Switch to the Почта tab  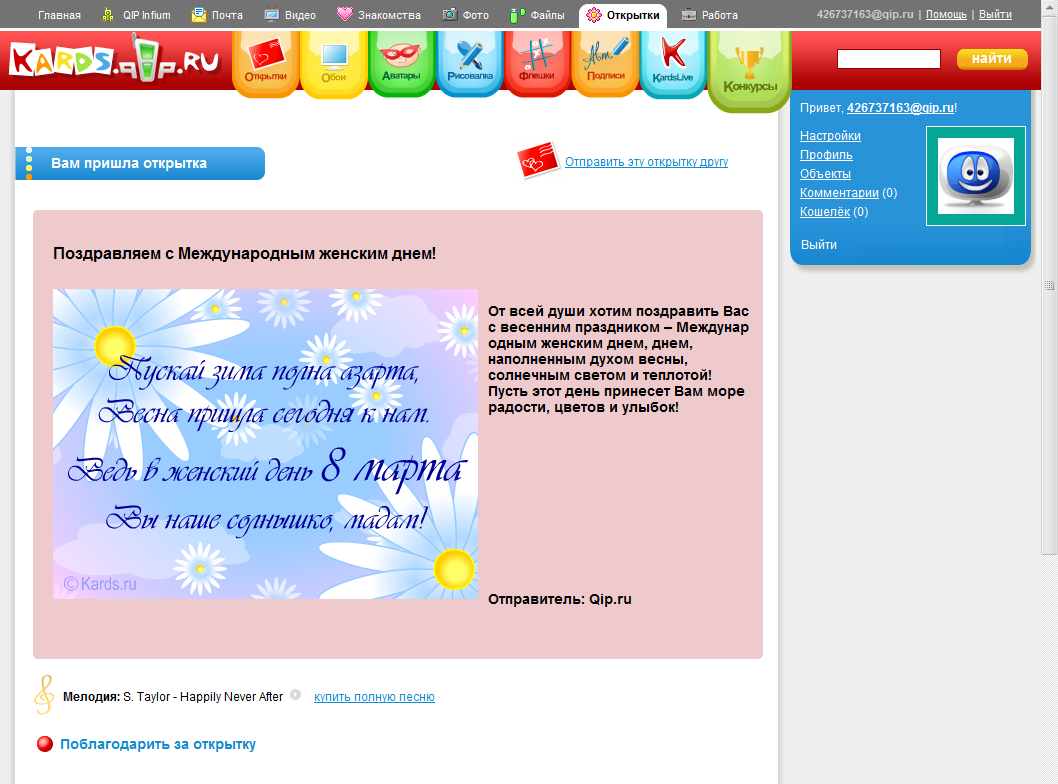pos(227,15)
